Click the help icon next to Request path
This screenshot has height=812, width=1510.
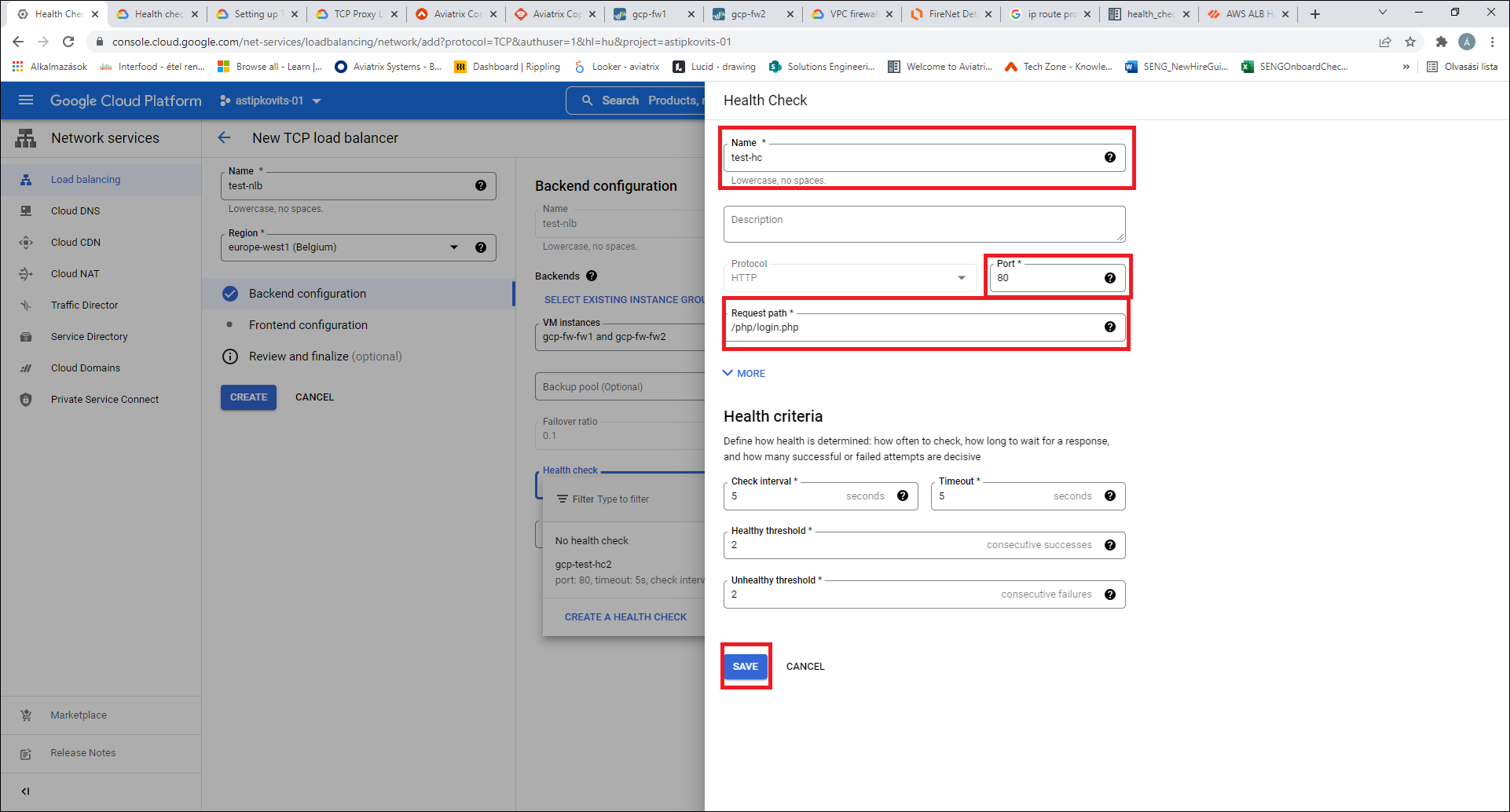tap(1110, 327)
